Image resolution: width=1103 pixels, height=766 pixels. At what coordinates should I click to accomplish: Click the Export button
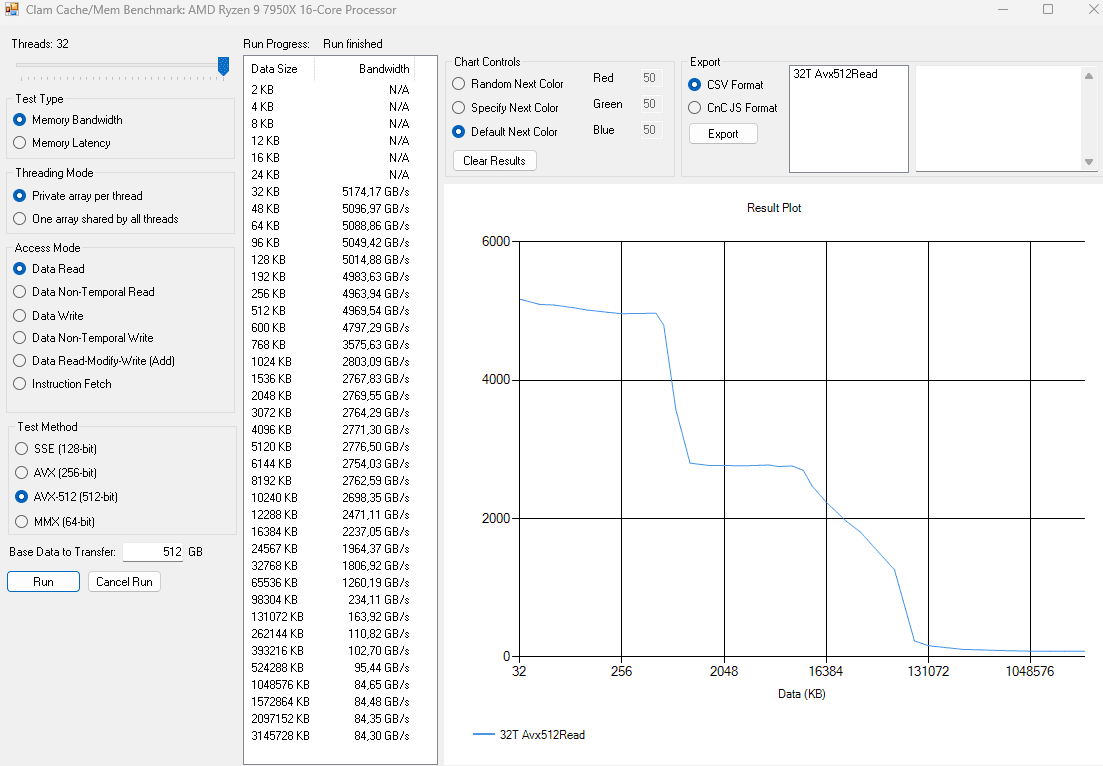coord(723,134)
